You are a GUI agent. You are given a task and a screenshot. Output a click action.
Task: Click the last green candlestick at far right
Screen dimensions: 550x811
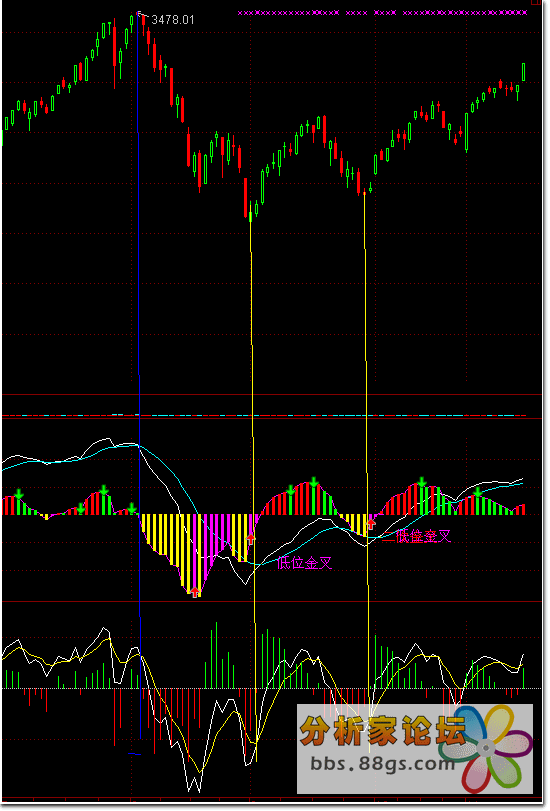(x=524, y=72)
